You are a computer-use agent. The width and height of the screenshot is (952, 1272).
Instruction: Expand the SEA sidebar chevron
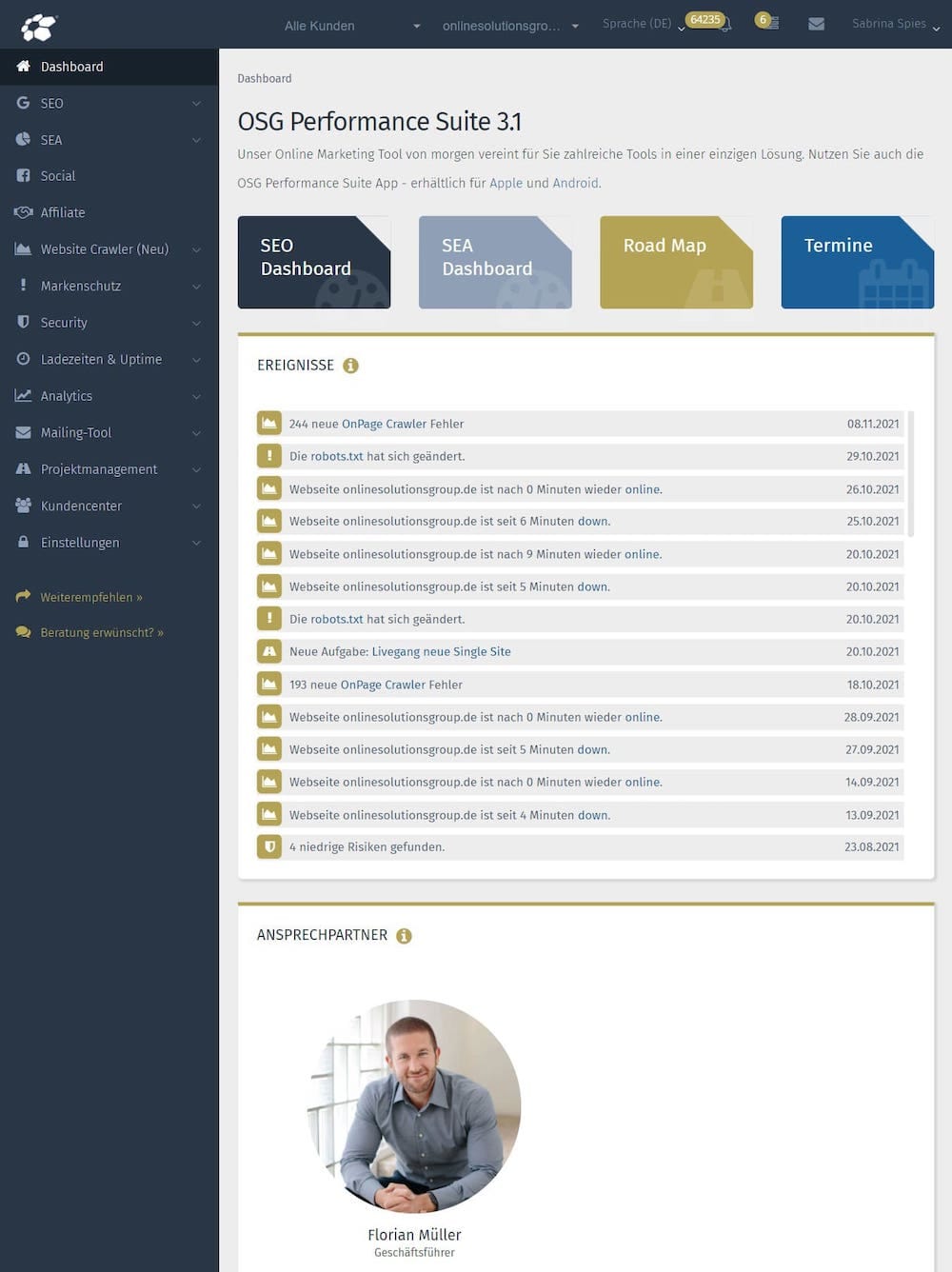(x=196, y=140)
